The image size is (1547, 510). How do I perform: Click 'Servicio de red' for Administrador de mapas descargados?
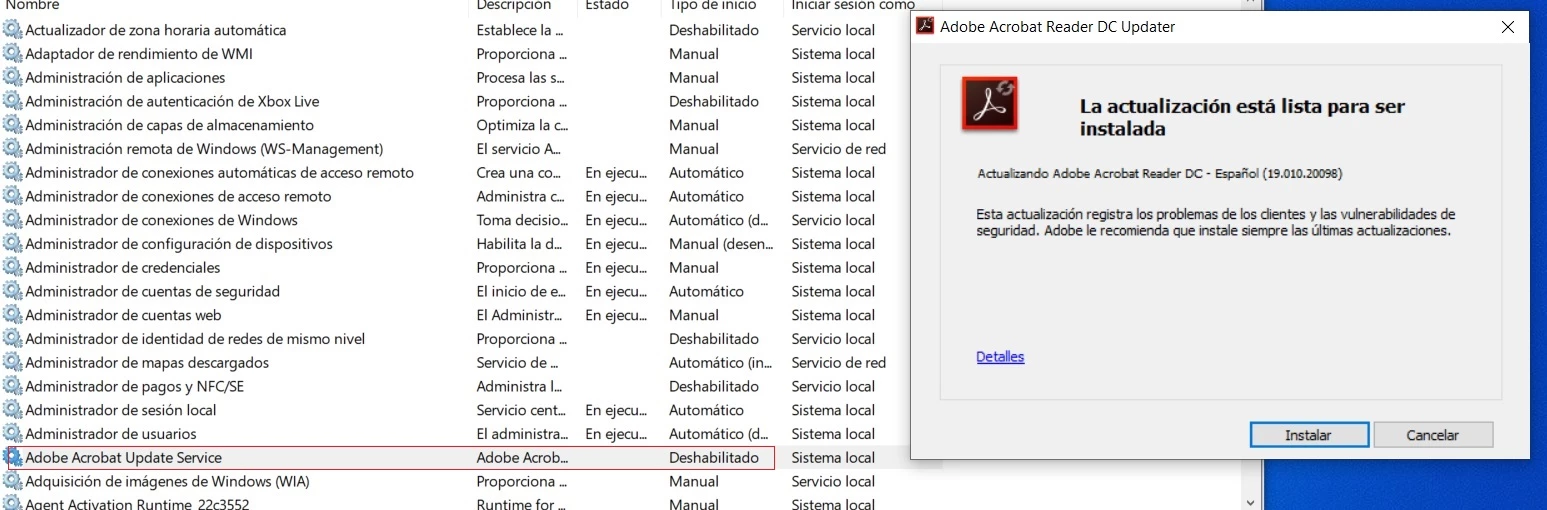(838, 363)
